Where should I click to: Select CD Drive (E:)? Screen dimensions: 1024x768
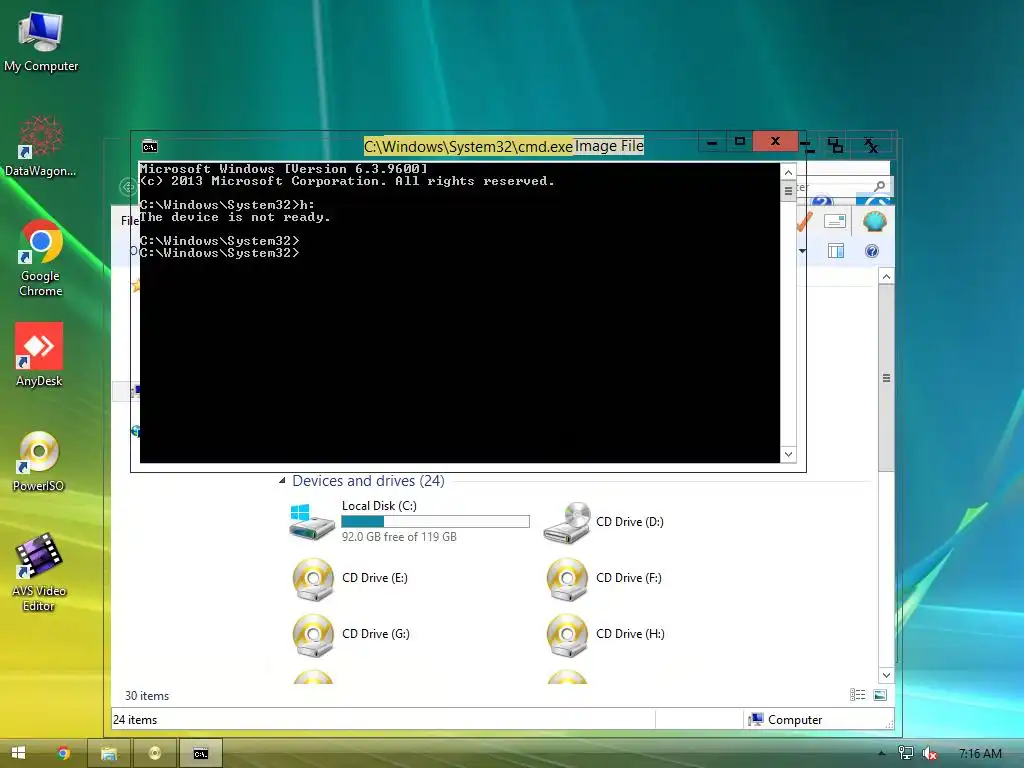[x=350, y=578]
